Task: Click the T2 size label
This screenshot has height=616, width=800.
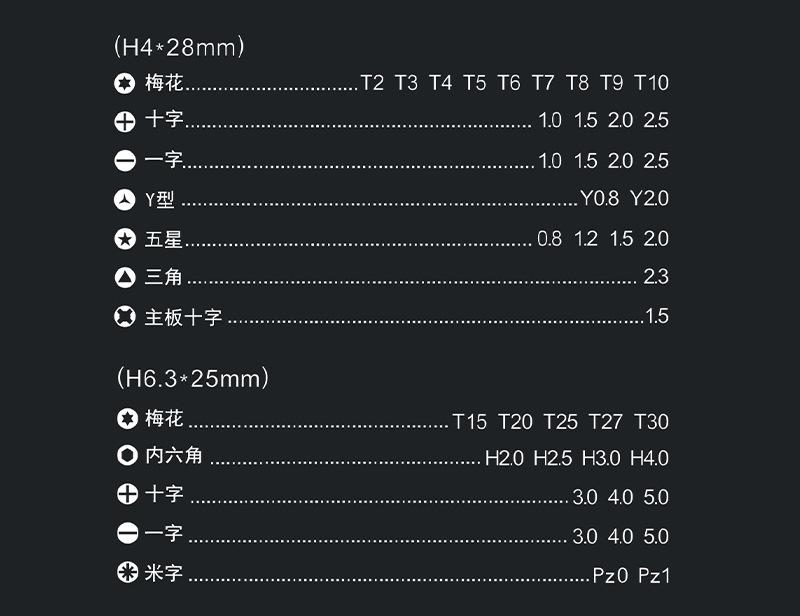Action: pyautogui.click(x=372, y=83)
